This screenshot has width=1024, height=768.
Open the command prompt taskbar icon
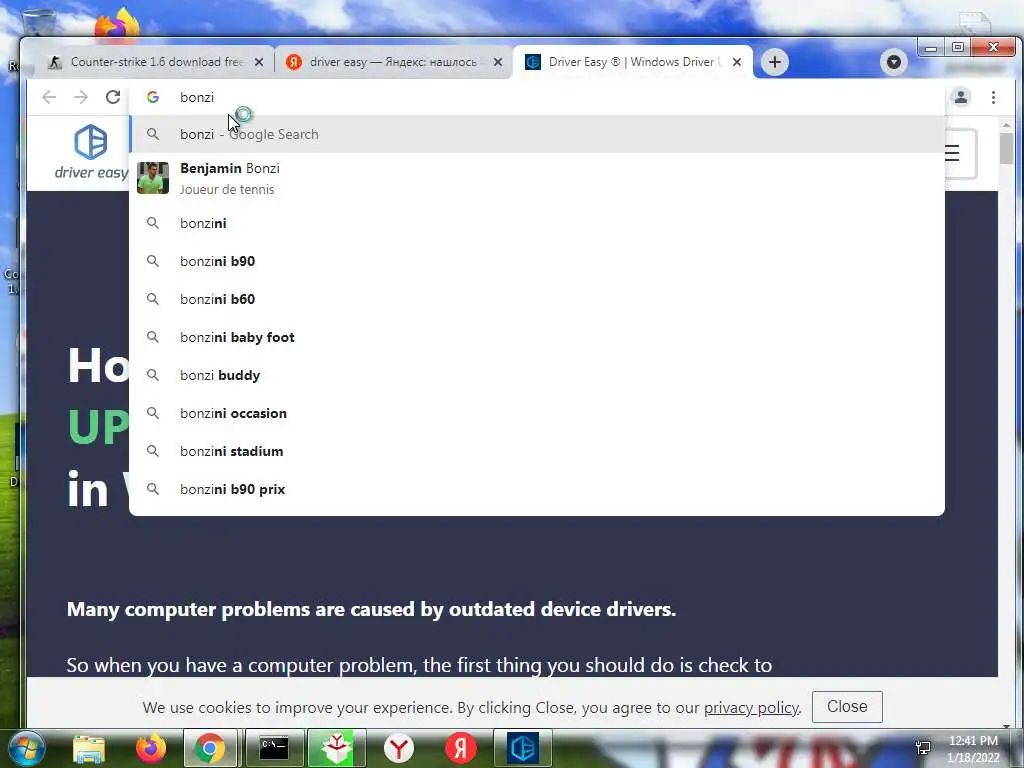pos(274,748)
